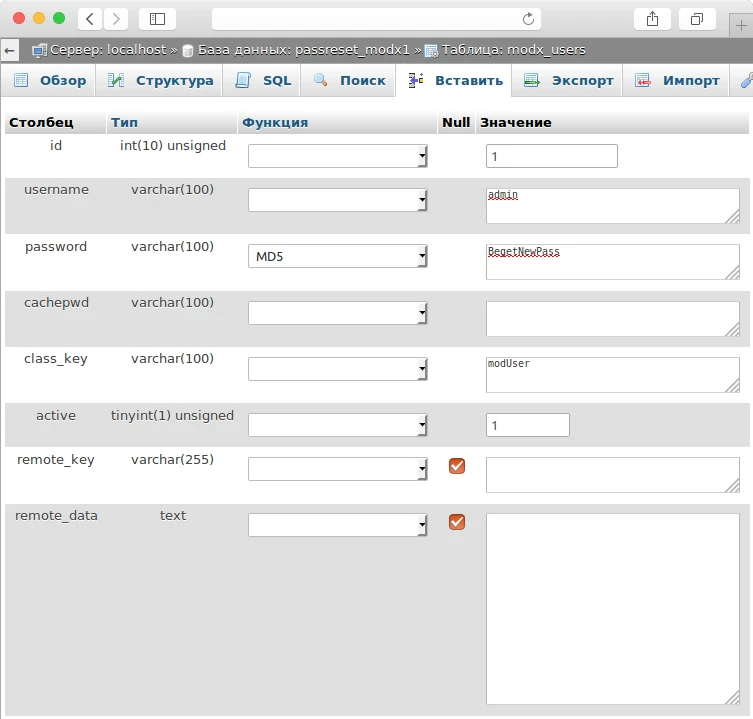
Task: Toggle Null checkbox for remote_key
Action: coord(457,466)
